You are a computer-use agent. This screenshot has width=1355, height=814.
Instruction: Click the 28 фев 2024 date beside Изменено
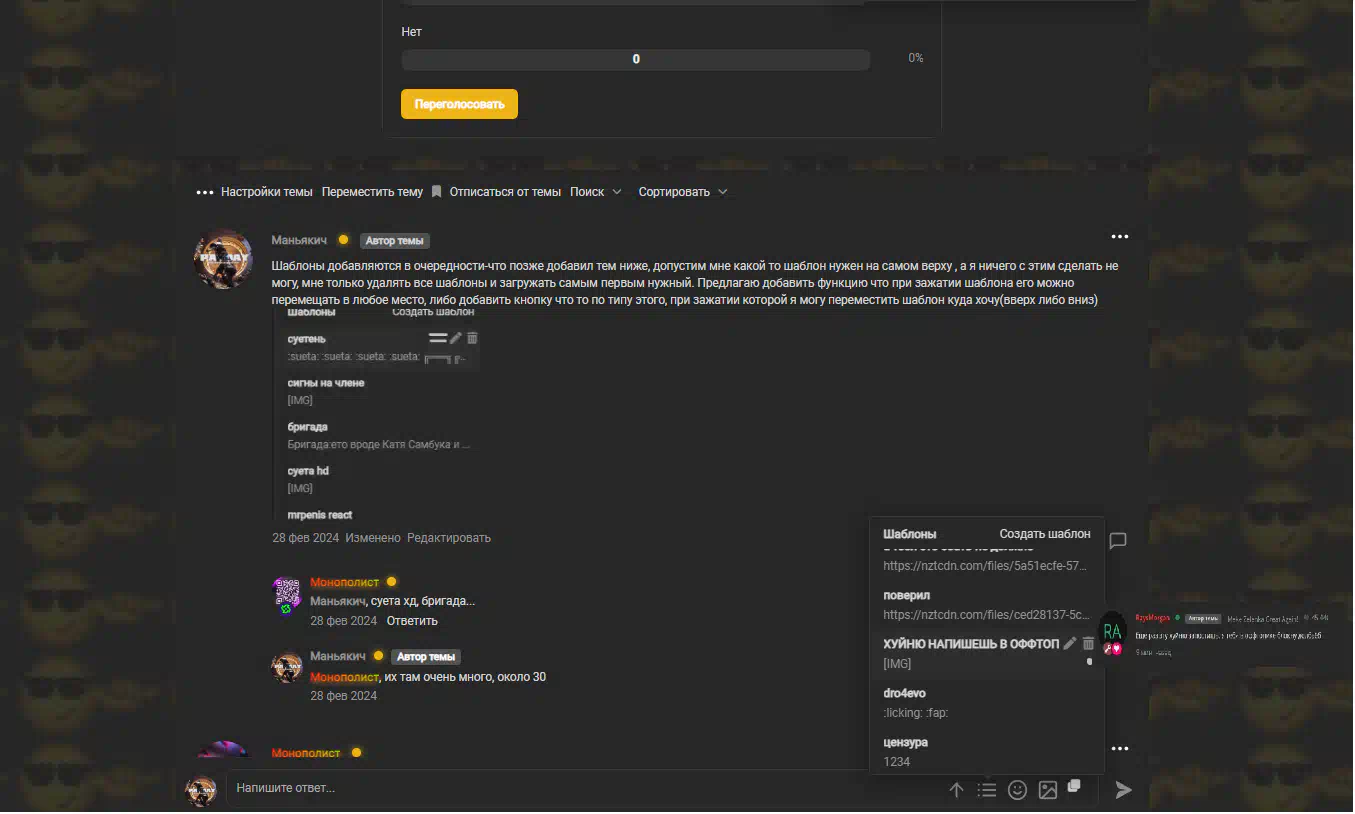[x=305, y=538]
